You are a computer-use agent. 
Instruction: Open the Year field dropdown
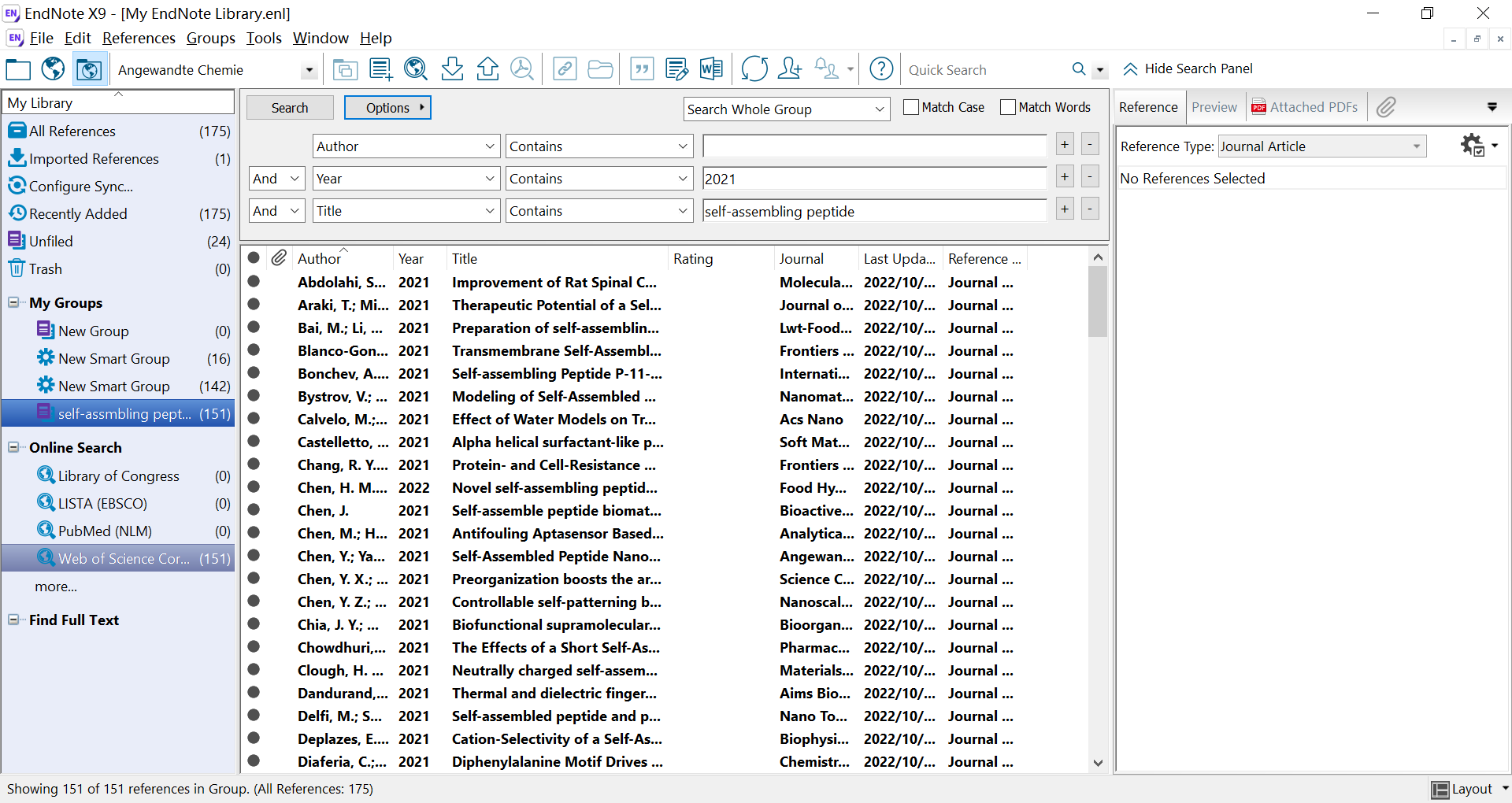[406, 179]
